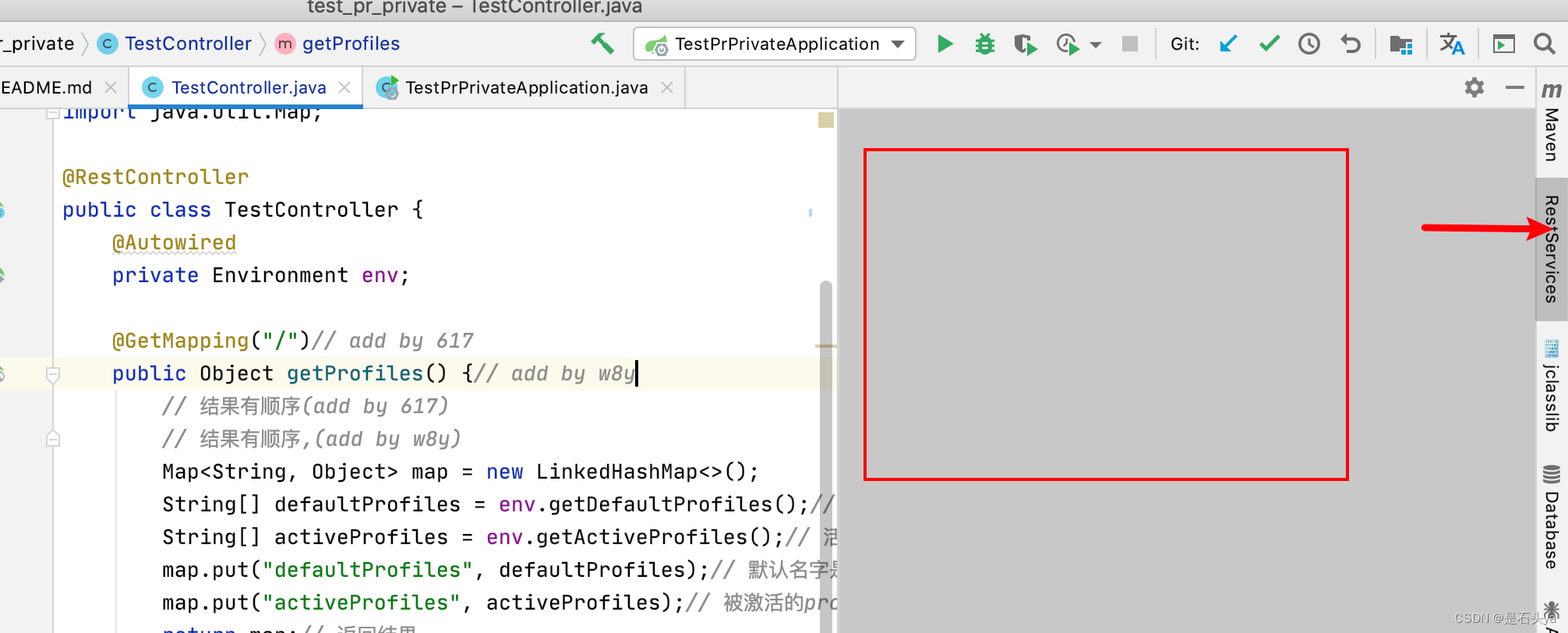The height and width of the screenshot is (633, 1568).
Task: Click the "defaultProfiles" string literal
Action: point(368,570)
